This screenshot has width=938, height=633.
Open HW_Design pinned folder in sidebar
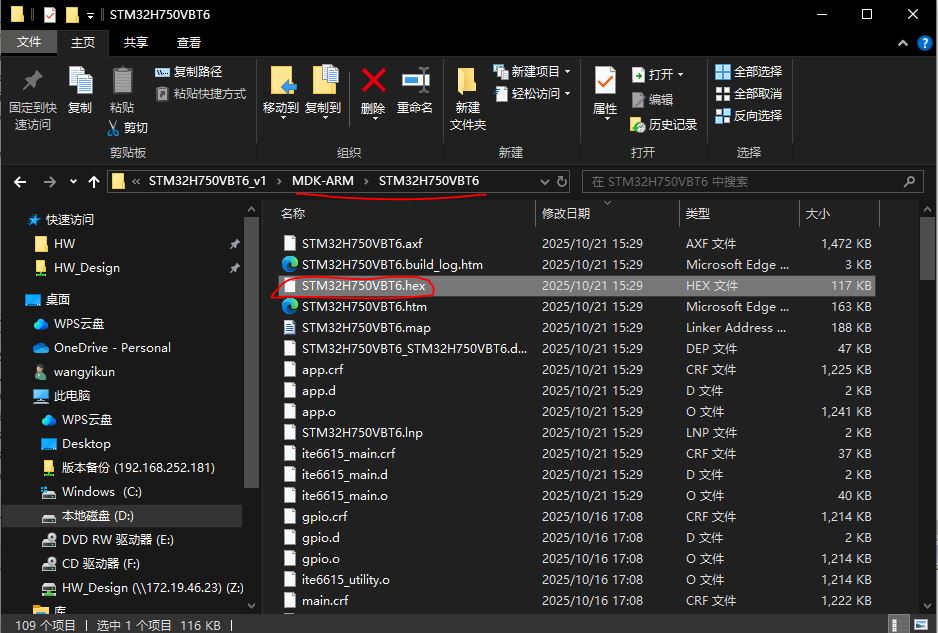87,268
